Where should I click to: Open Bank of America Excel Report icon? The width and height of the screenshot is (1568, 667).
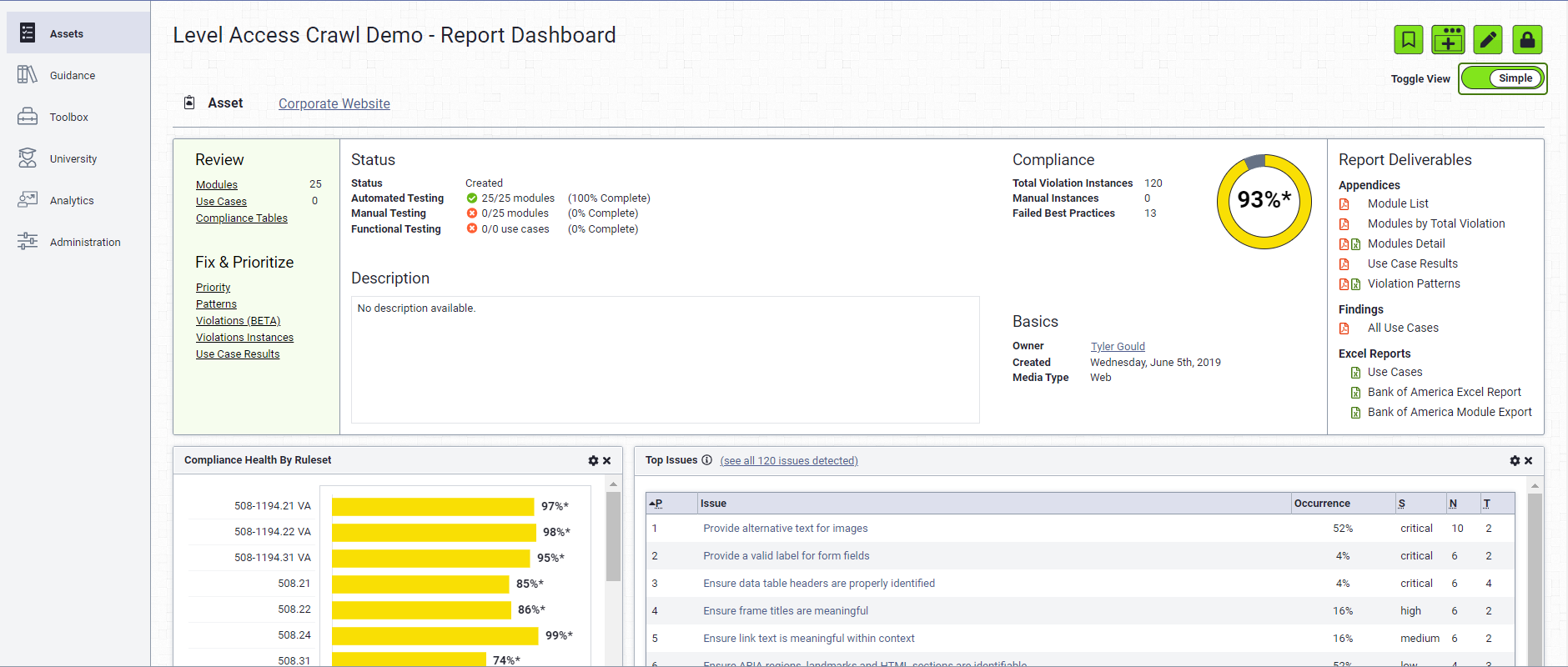(x=1355, y=393)
